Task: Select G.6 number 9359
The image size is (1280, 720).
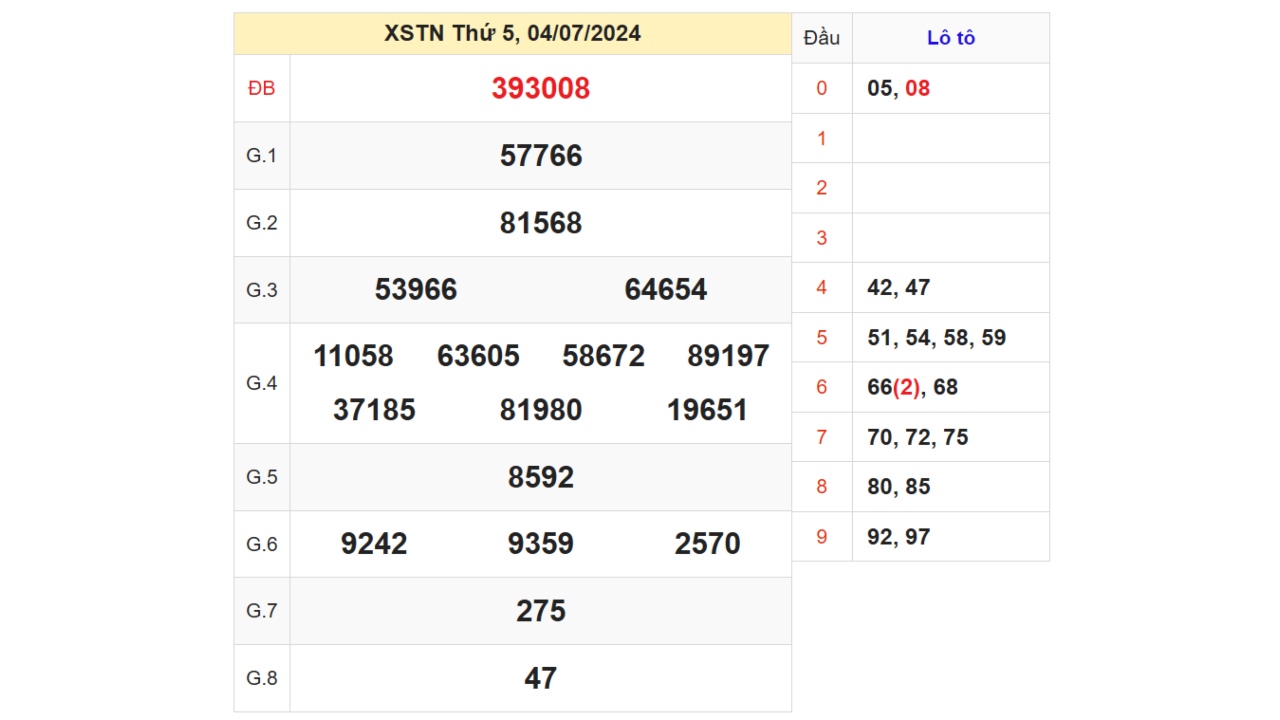Action: 541,543
